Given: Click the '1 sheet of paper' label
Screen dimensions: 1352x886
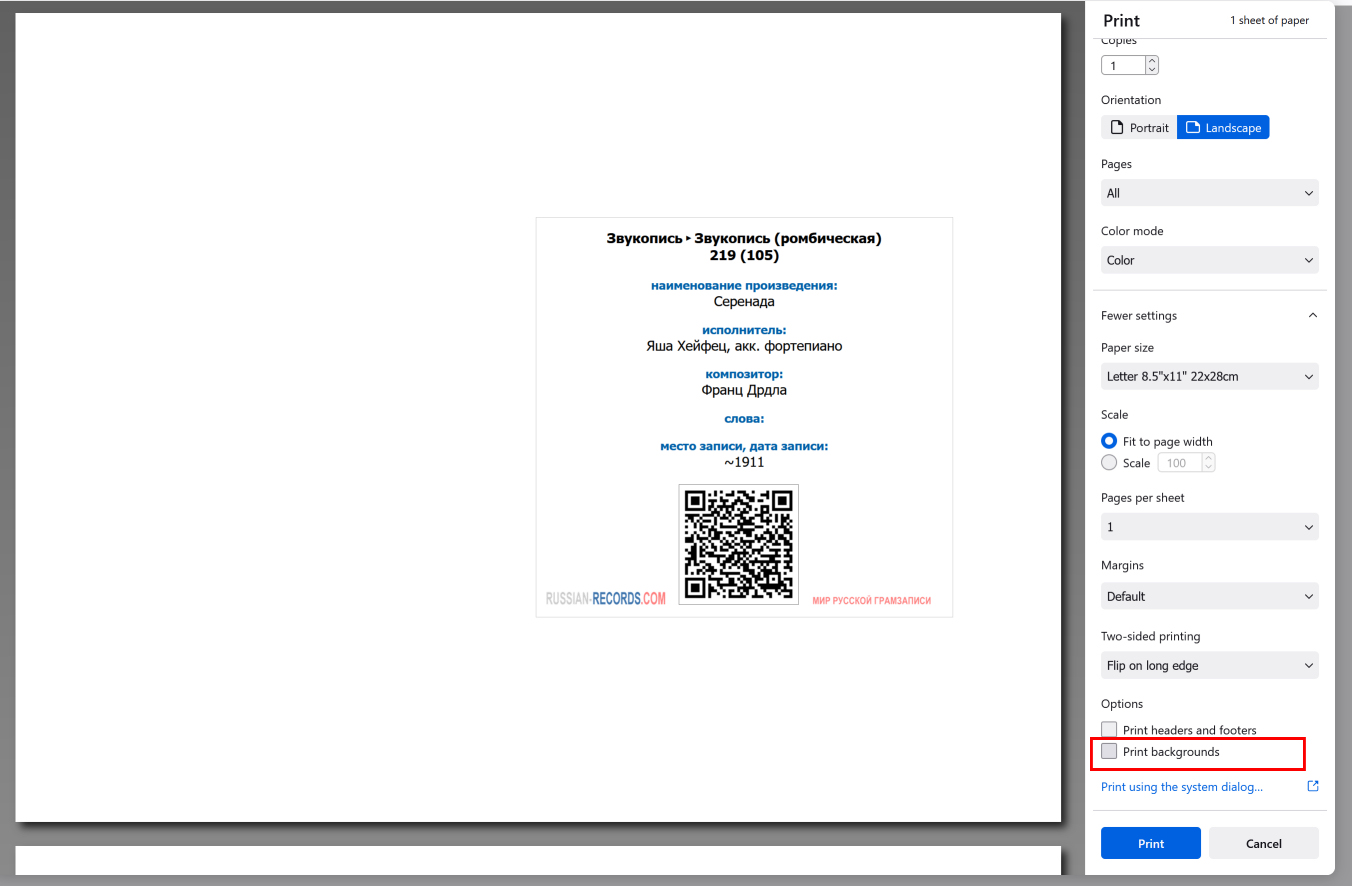Looking at the screenshot, I should click(1269, 20).
